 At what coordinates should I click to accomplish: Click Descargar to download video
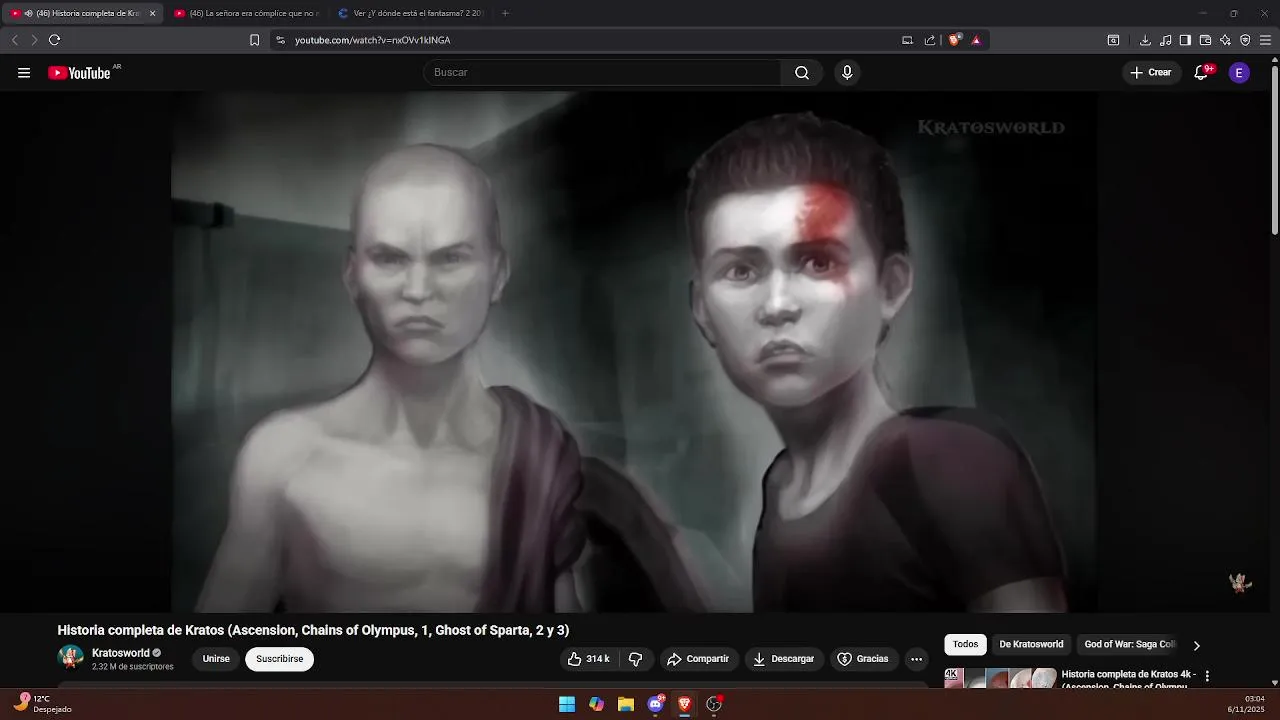pos(784,659)
